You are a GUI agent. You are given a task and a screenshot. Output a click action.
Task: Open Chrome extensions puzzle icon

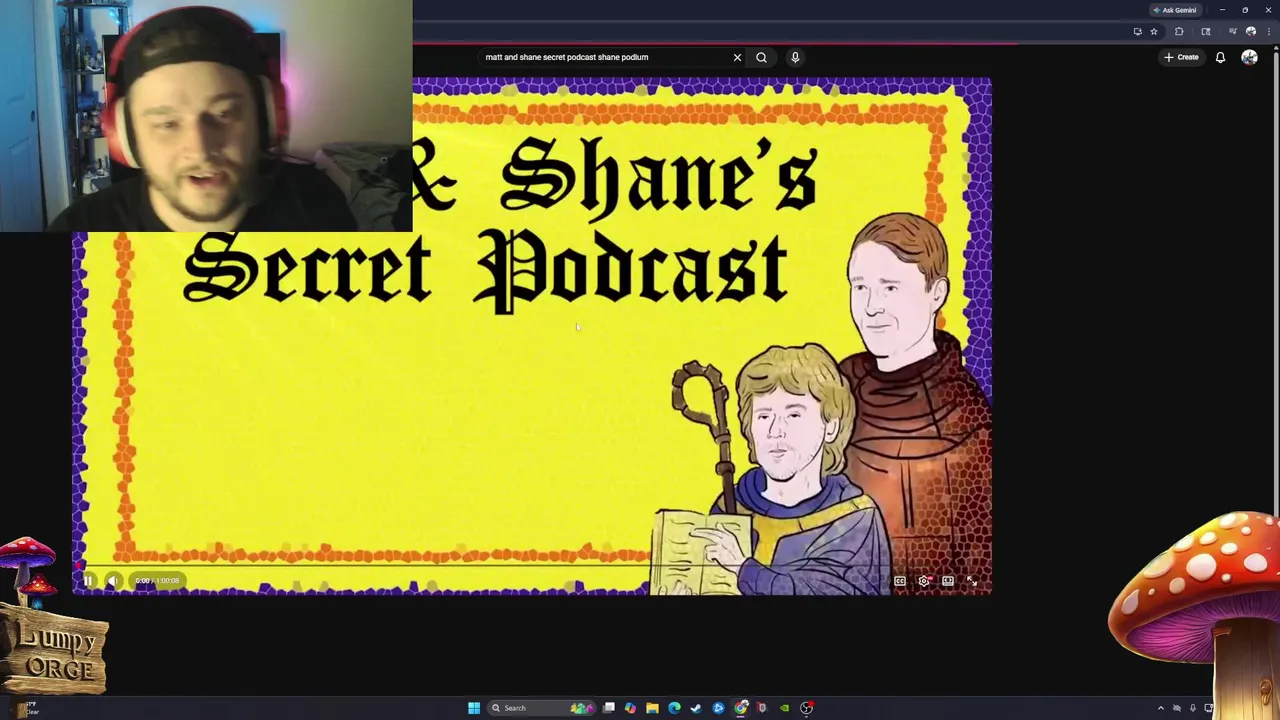1179,31
